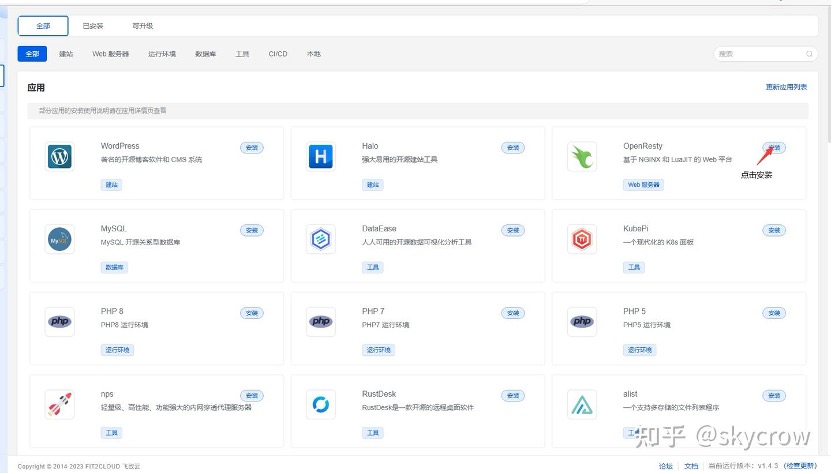832x474 pixels.
Task: Click the search magnifier icon
Action: click(x=809, y=54)
